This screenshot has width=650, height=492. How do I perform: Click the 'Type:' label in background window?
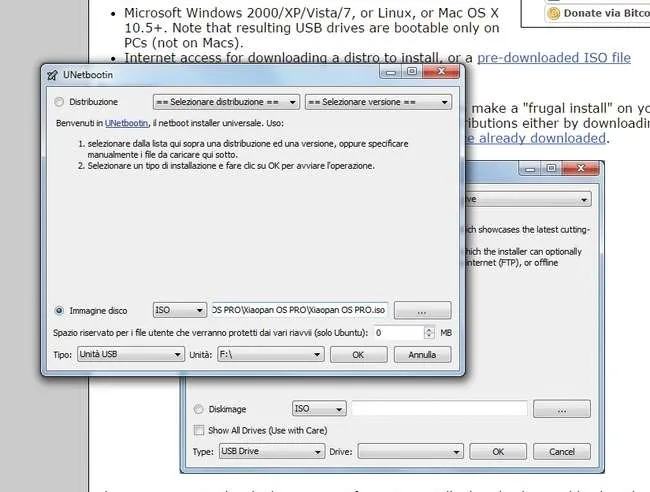coord(204,451)
